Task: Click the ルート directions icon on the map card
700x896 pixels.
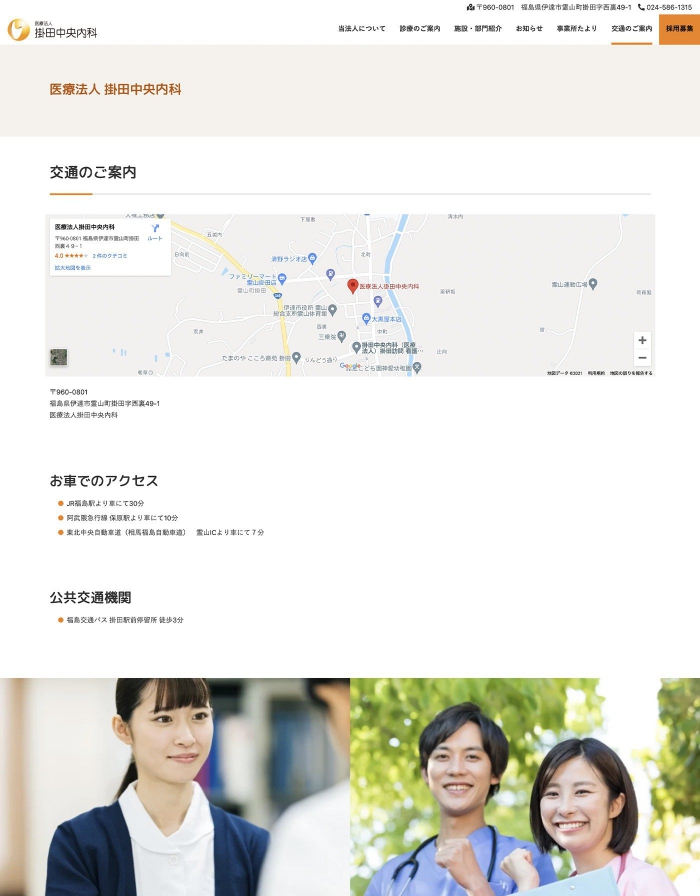Action: coord(155,231)
